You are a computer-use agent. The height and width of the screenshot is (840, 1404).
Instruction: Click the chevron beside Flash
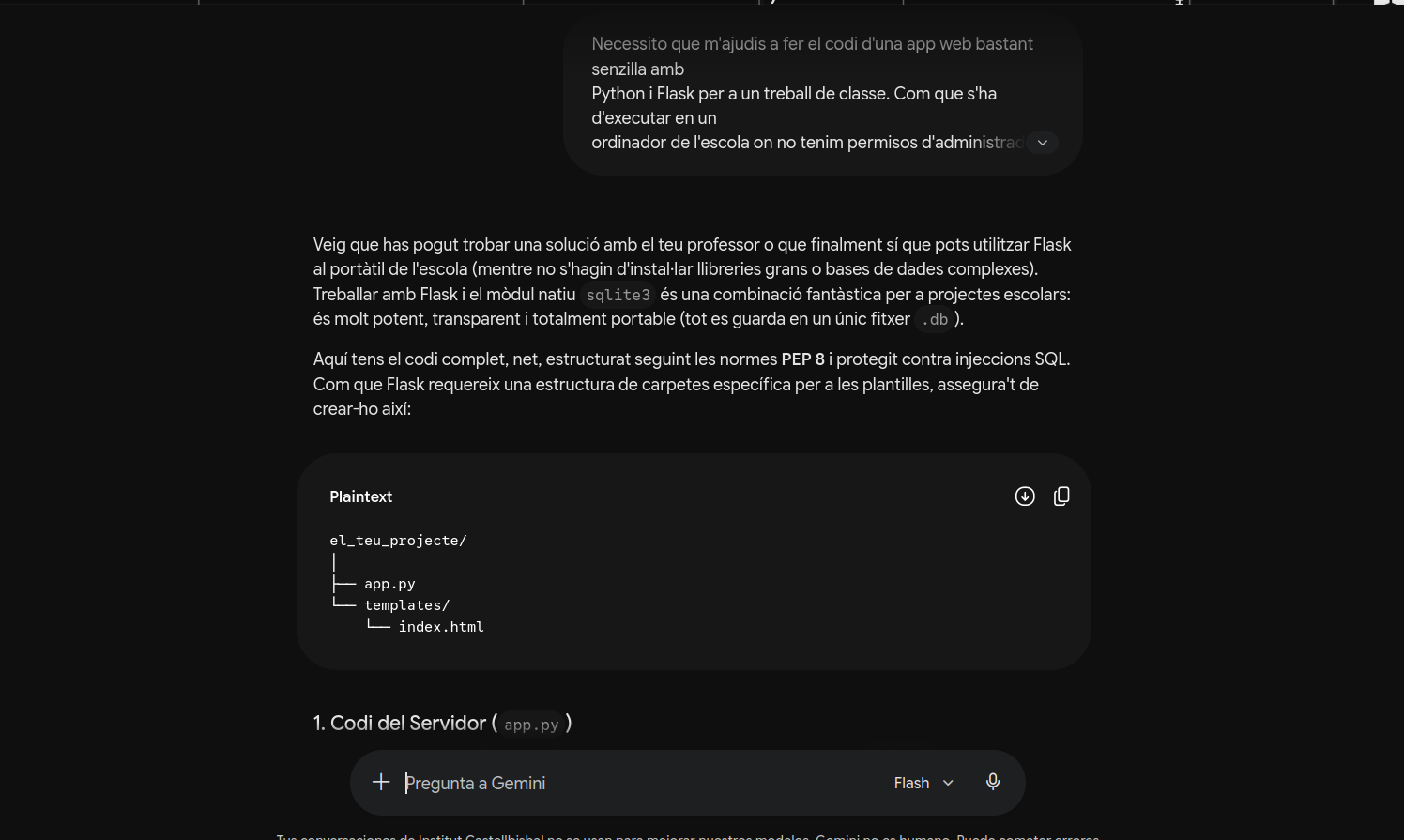click(948, 783)
